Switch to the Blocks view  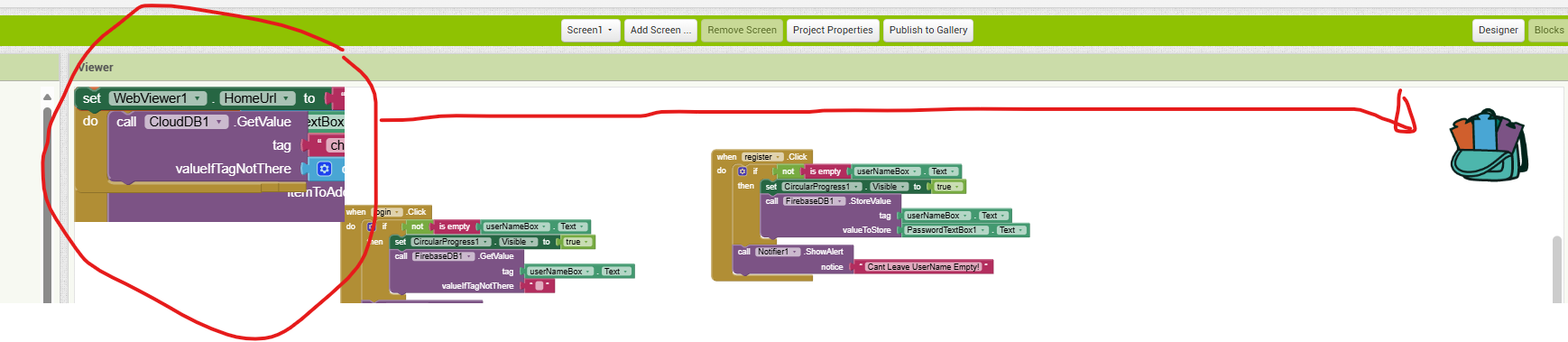[x=1548, y=30]
